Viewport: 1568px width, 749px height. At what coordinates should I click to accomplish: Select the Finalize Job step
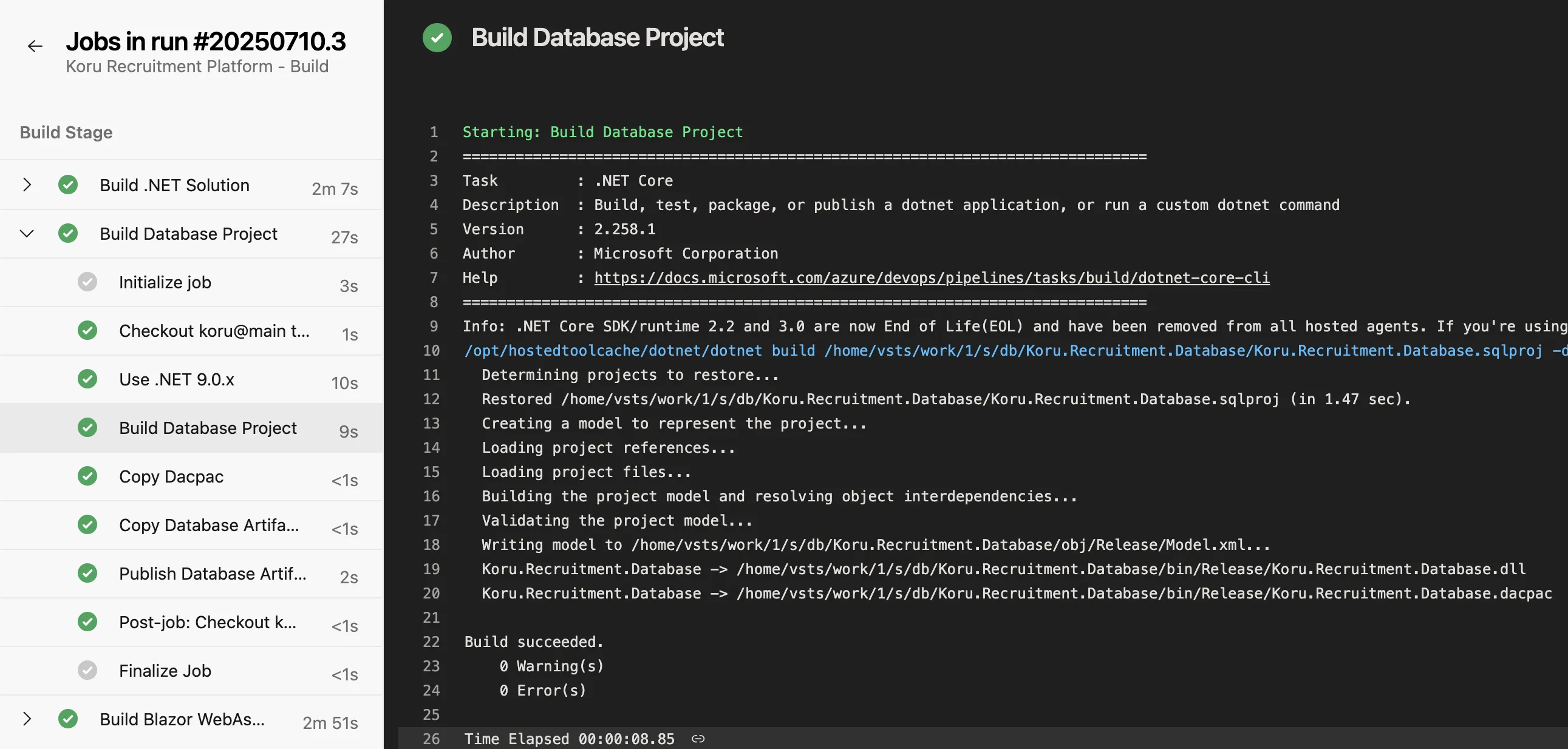point(165,671)
